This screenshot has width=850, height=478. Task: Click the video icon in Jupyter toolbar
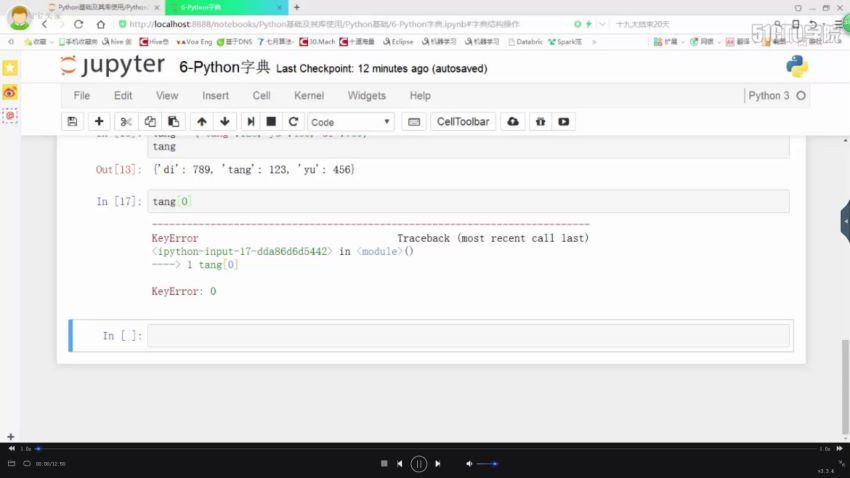(564, 122)
